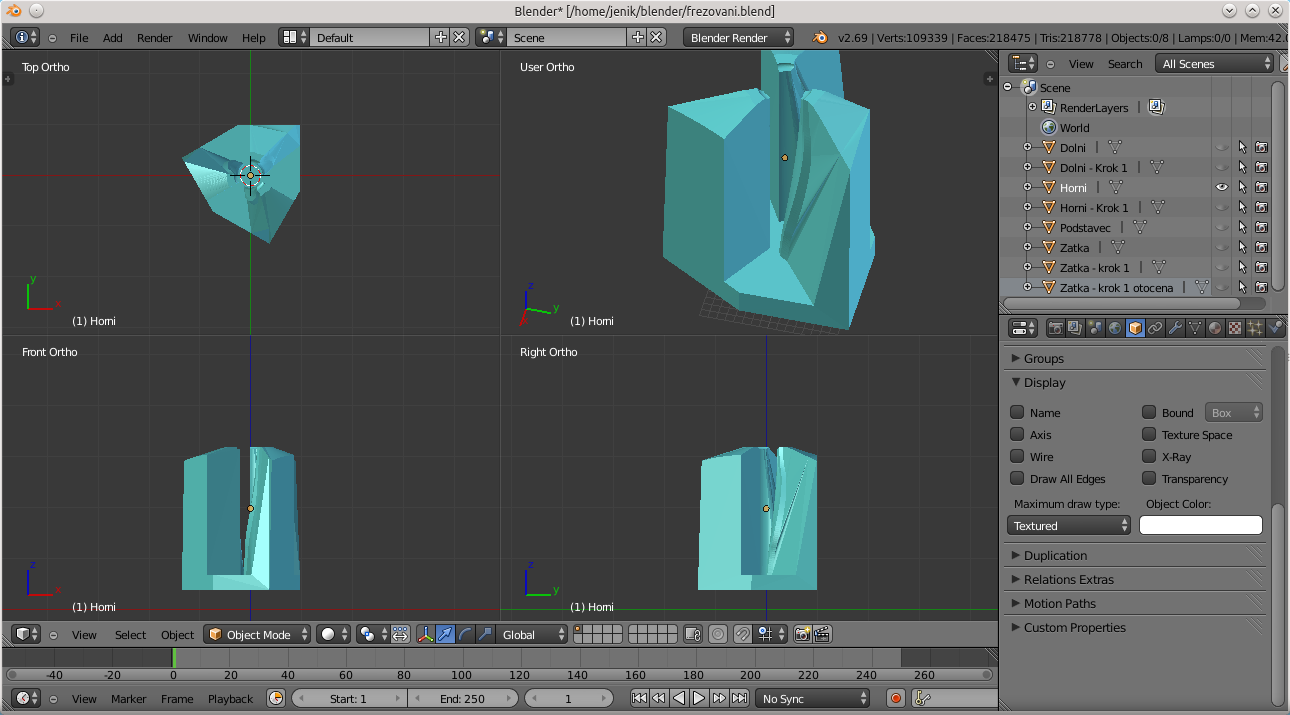
Task: Check the X-Ray display option
Action: tap(1149, 457)
